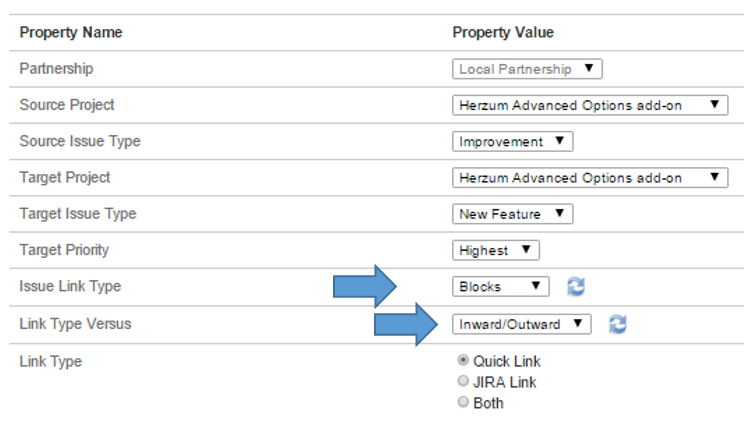Select the JIRA Link radio option
This screenshot has height=427, width=745.
(x=462, y=382)
